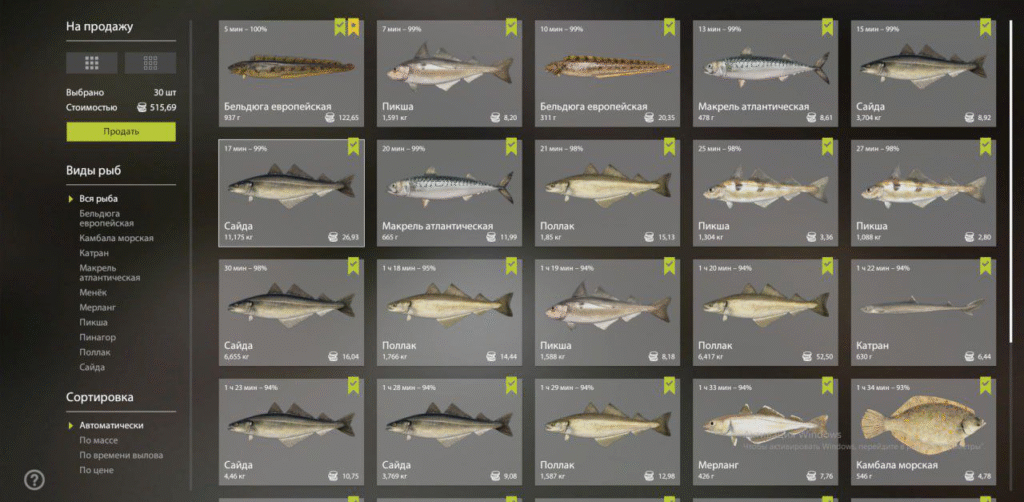1024x502 pixels.
Task: Open the help question mark icon
Action: click(x=34, y=480)
